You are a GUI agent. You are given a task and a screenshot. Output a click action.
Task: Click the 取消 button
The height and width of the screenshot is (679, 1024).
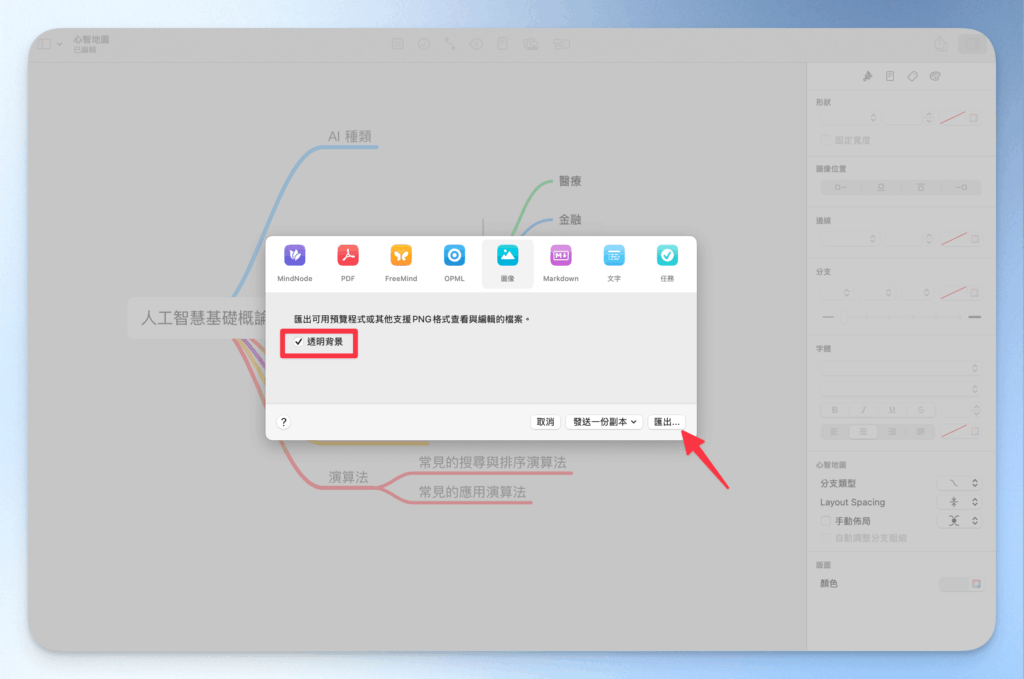pyautogui.click(x=544, y=421)
